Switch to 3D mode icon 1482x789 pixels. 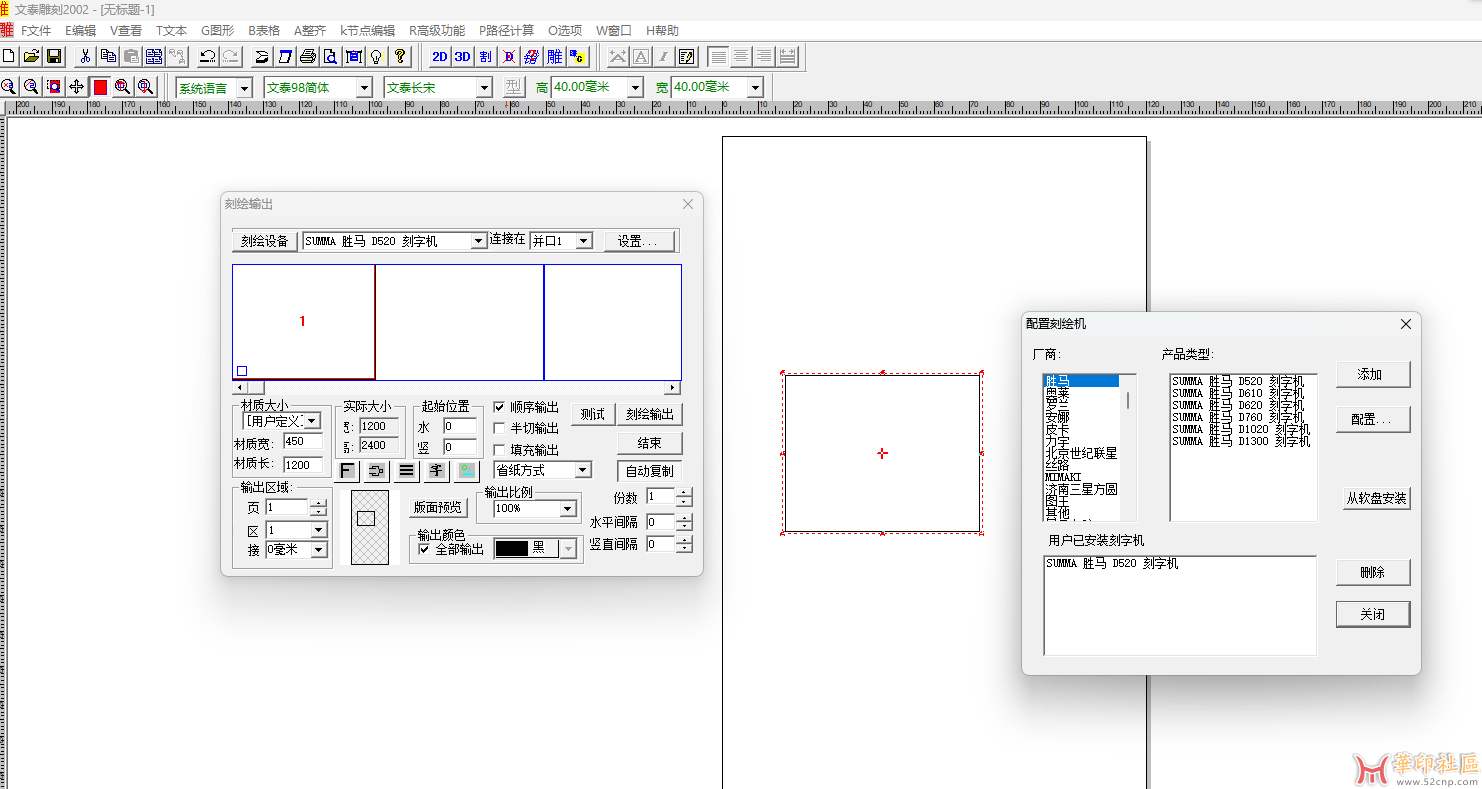pos(462,56)
